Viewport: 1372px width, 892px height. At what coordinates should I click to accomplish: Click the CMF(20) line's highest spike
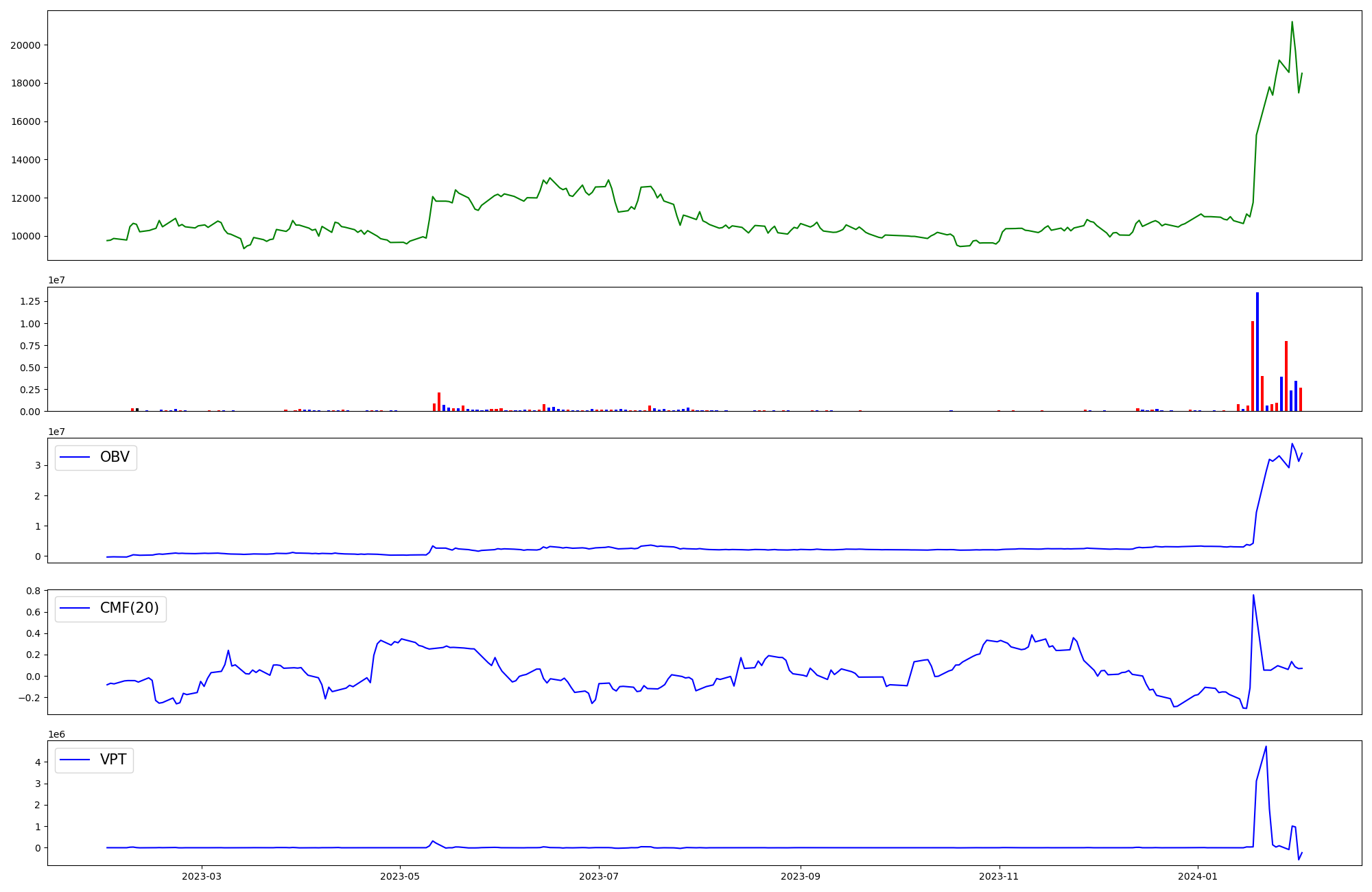pyautogui.click(x=1253, y=596)
